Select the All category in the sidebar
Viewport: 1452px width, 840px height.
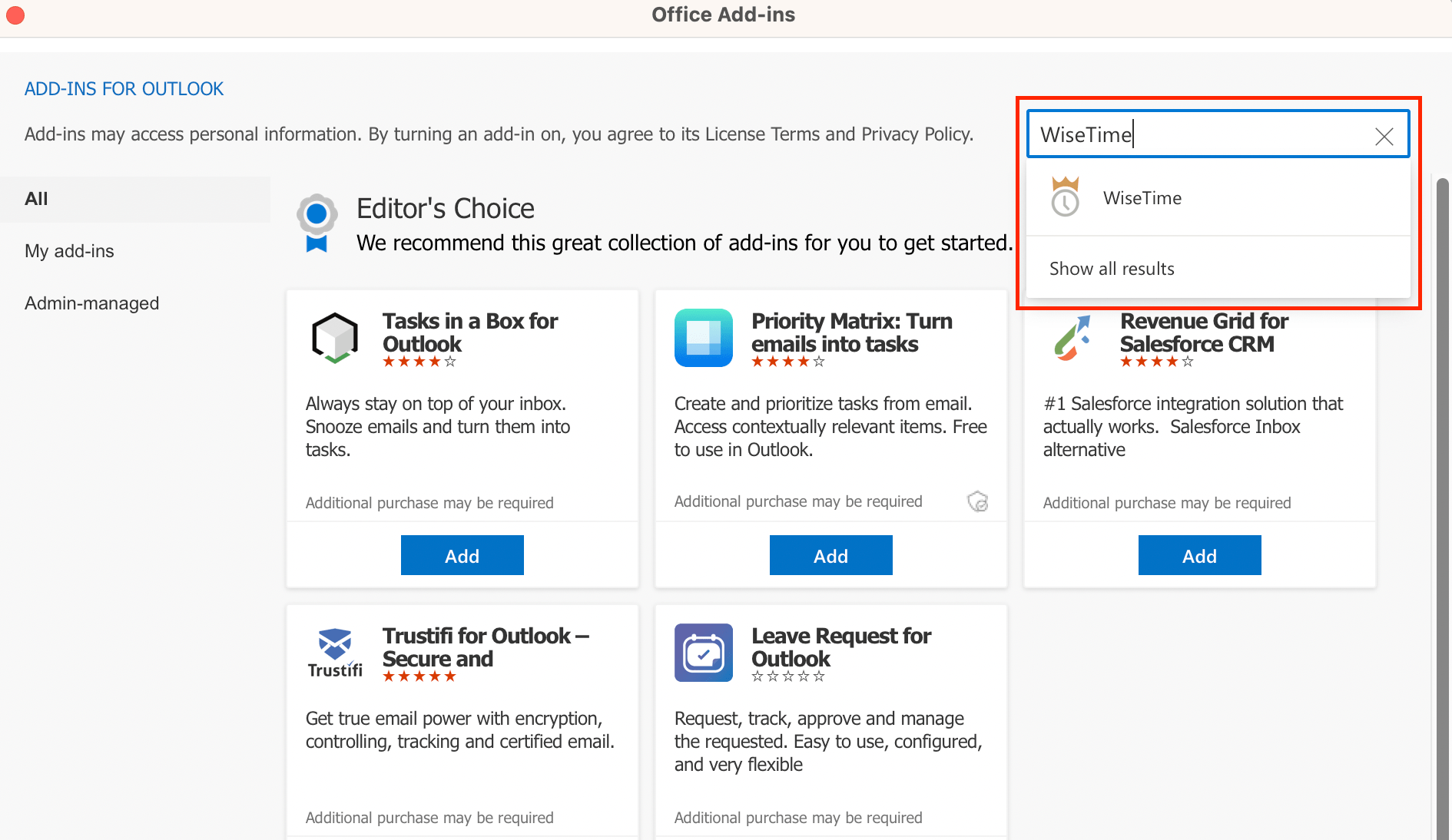pos(36,198)
